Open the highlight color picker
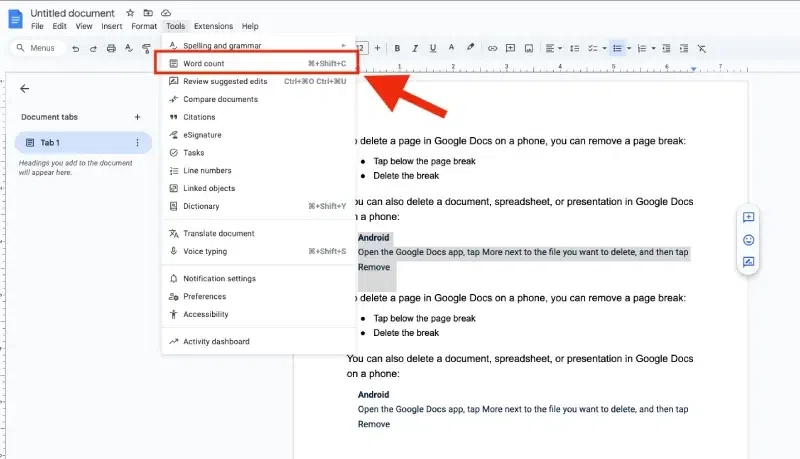Viewport: 800px width, 459px height. (470, 48)
